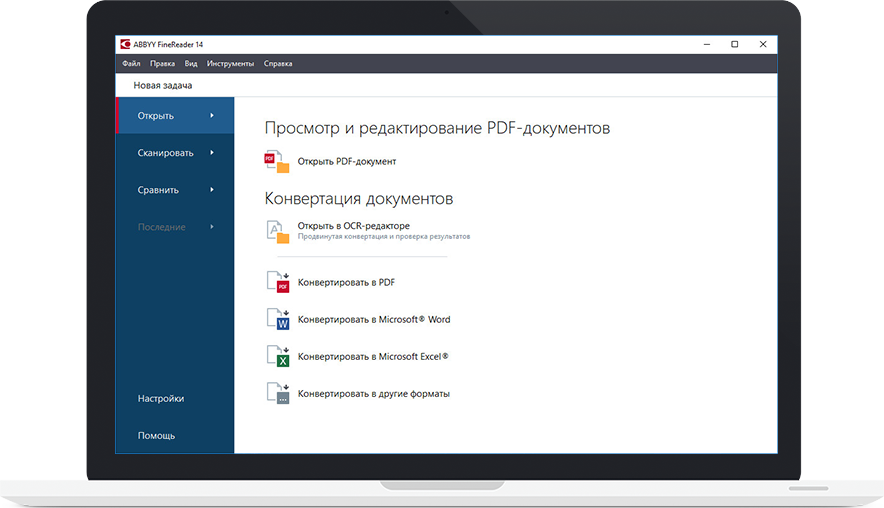Minimize the FineReader window
Image resolution: width=884 pixels, height=508 pixels.
point(707,44)
